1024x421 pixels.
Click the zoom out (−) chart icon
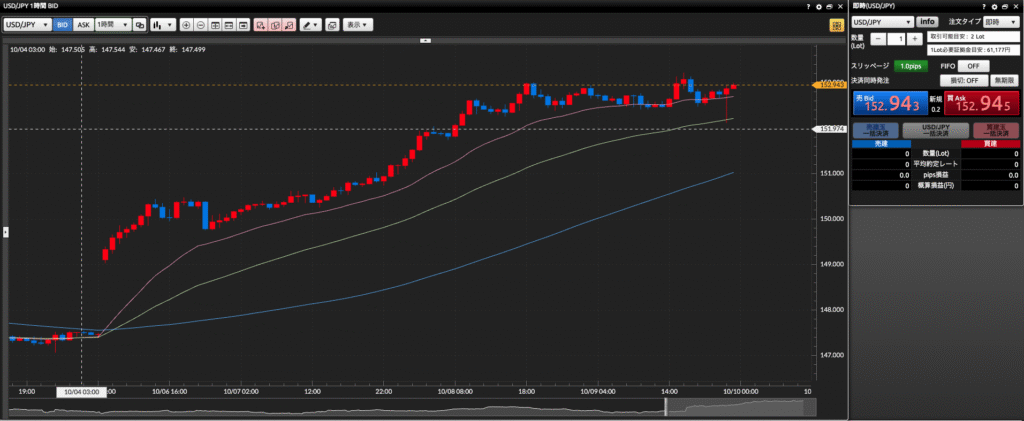201,23
